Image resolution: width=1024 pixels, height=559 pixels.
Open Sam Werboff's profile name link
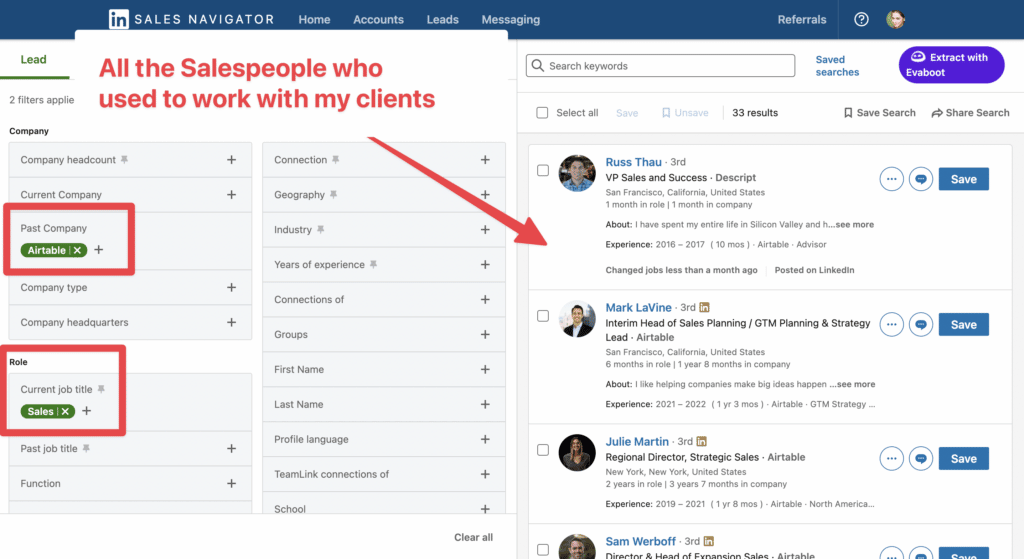click(641, 541)
